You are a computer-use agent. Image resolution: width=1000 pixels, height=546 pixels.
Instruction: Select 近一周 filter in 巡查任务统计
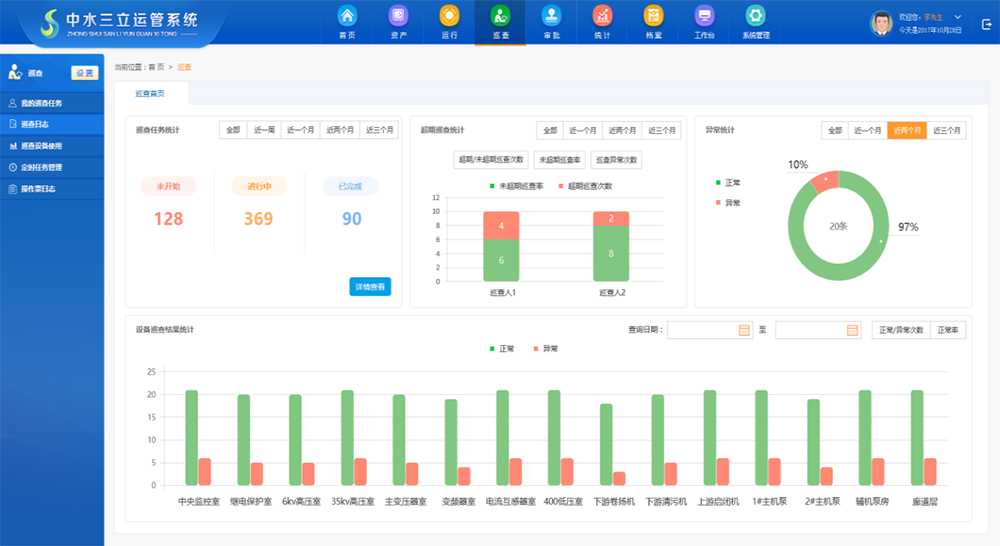(x=264, y=130)
